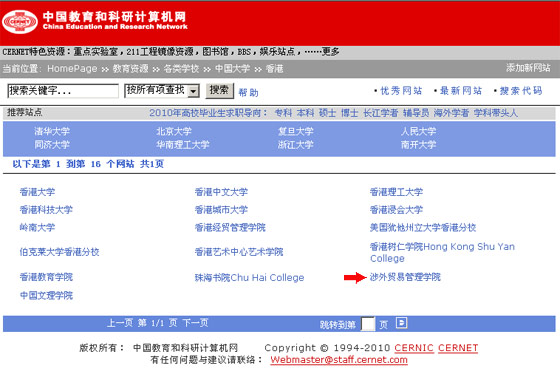Open 美国犹他州立大学香港分校 link
The width and height of the screenshot is (560, 377).
(x=423, y=227)
